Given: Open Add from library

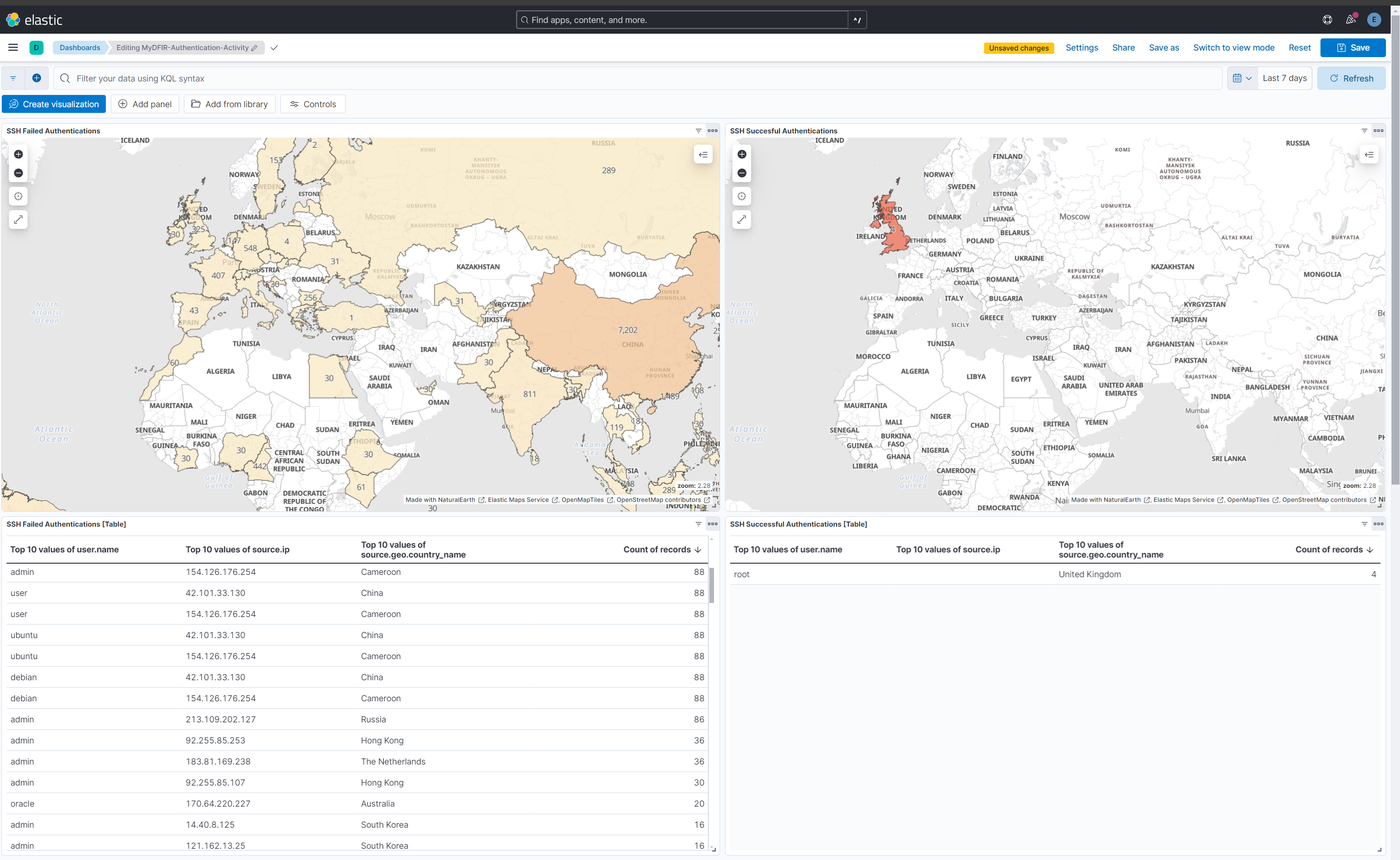Looking at the screenshot, I should pyautogui.click(x=229, y=103).
